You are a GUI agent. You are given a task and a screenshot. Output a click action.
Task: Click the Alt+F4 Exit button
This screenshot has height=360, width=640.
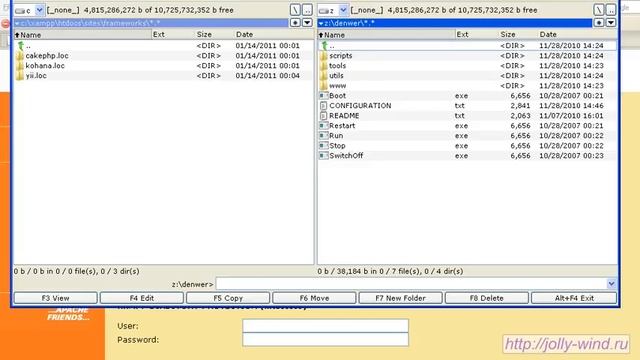(574, 298)
